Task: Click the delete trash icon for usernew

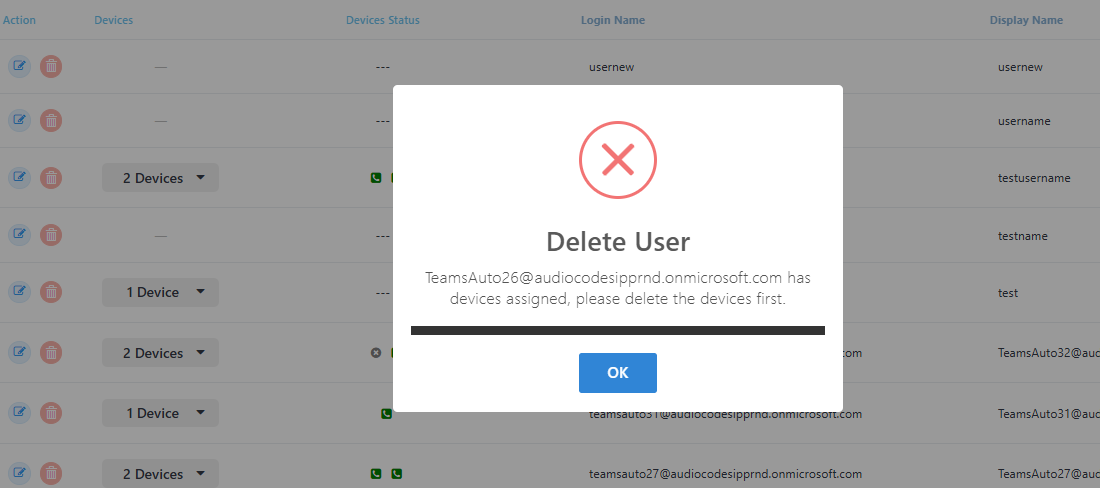Action: (51, 67)
